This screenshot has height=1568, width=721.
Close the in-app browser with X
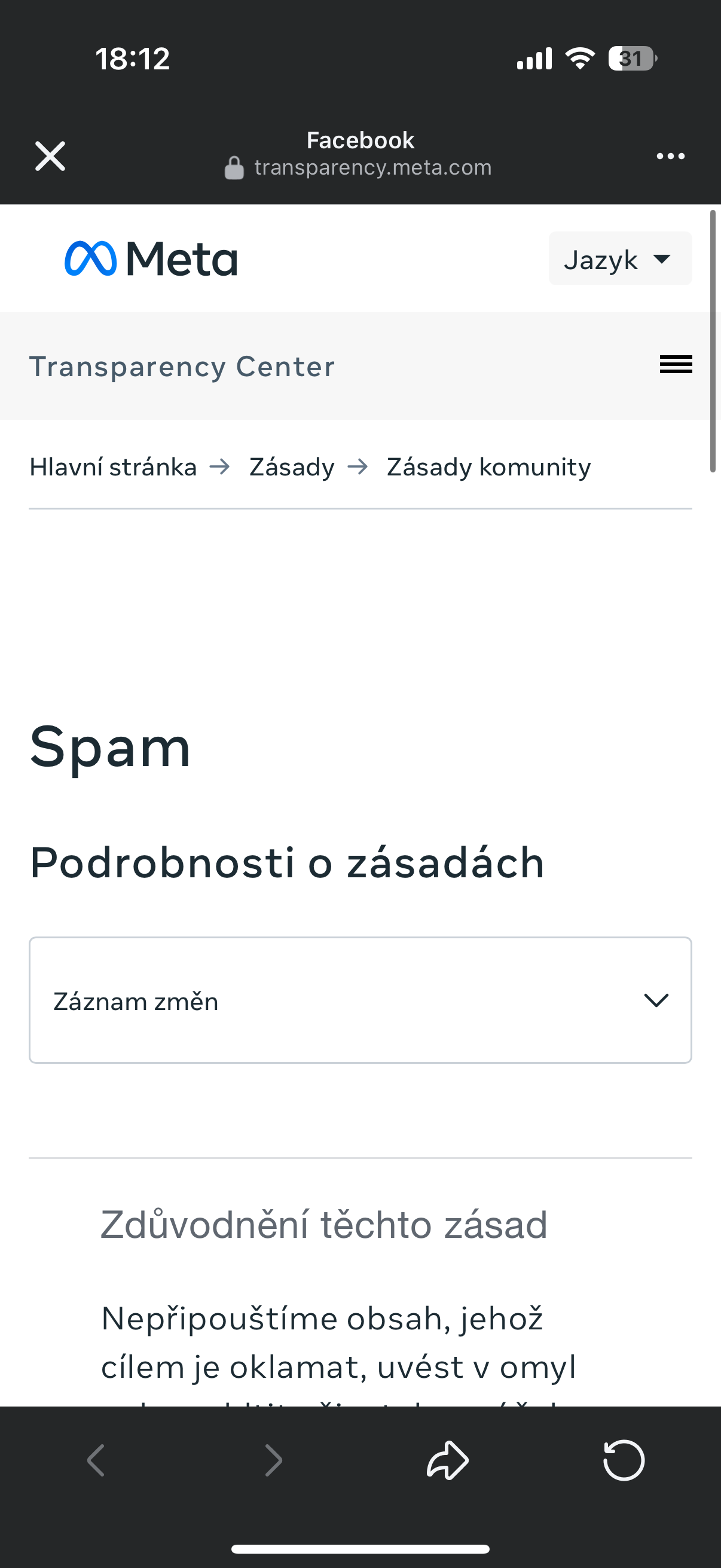pyautogui.click(x=50, y=157)
